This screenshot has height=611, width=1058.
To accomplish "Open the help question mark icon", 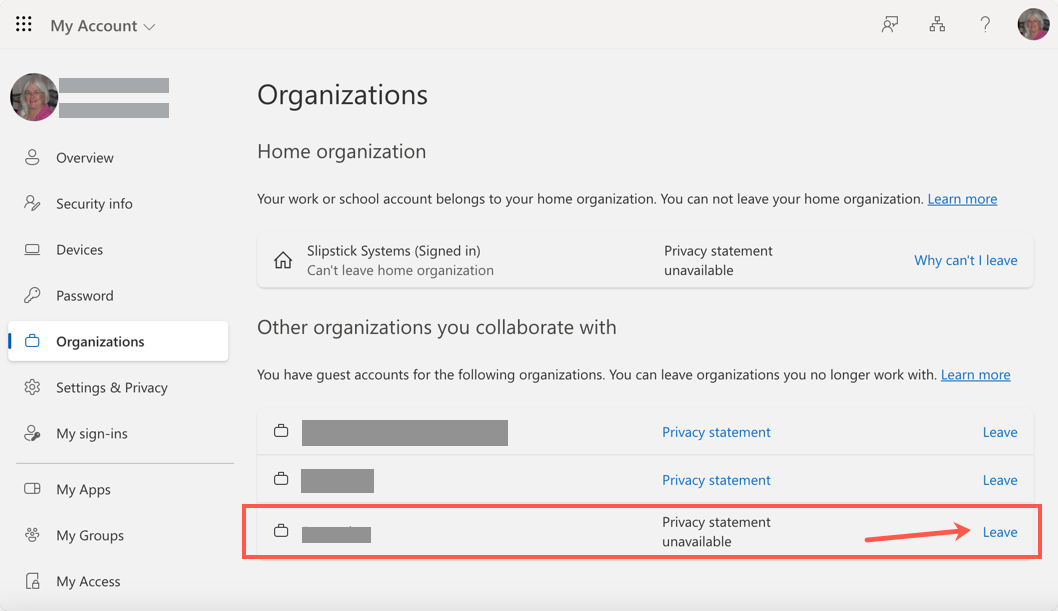I will pyautogui.click(x=985, y=25).
